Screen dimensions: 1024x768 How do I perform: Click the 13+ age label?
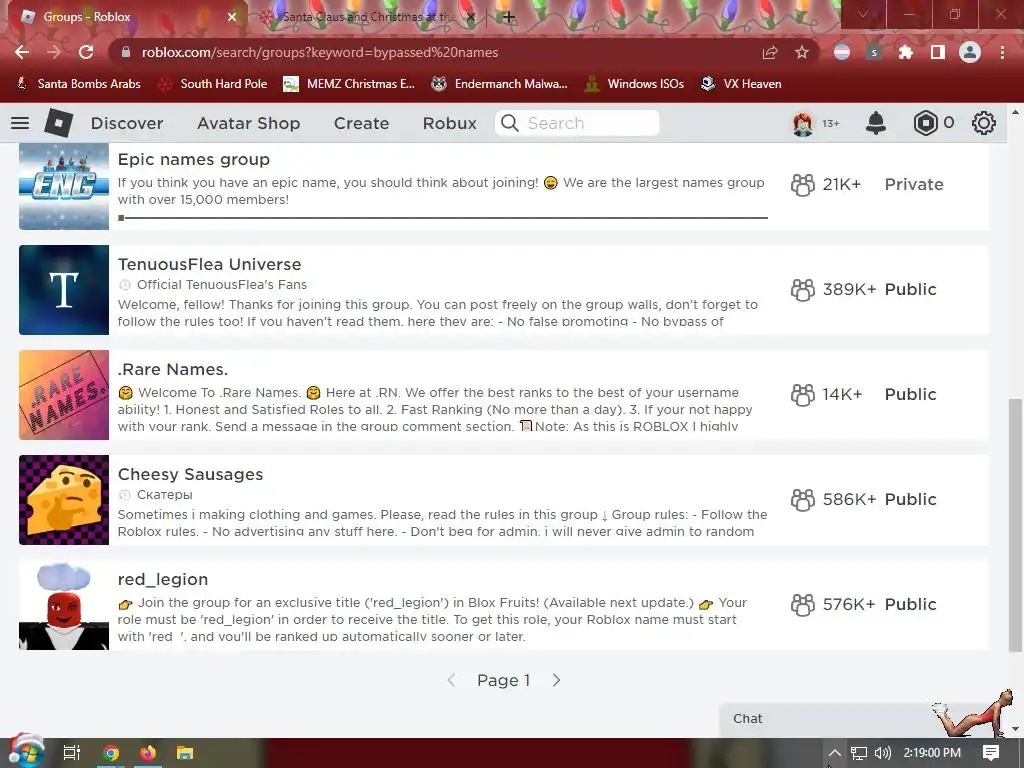pyautogui.click(x=831, y=123)
